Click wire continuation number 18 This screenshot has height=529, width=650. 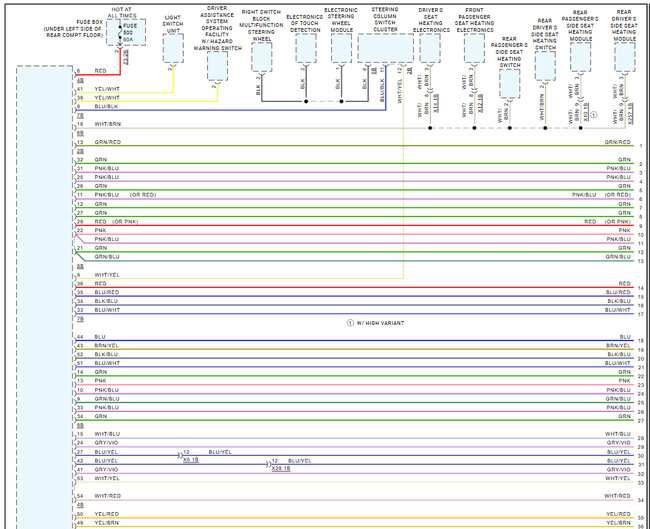641,341
